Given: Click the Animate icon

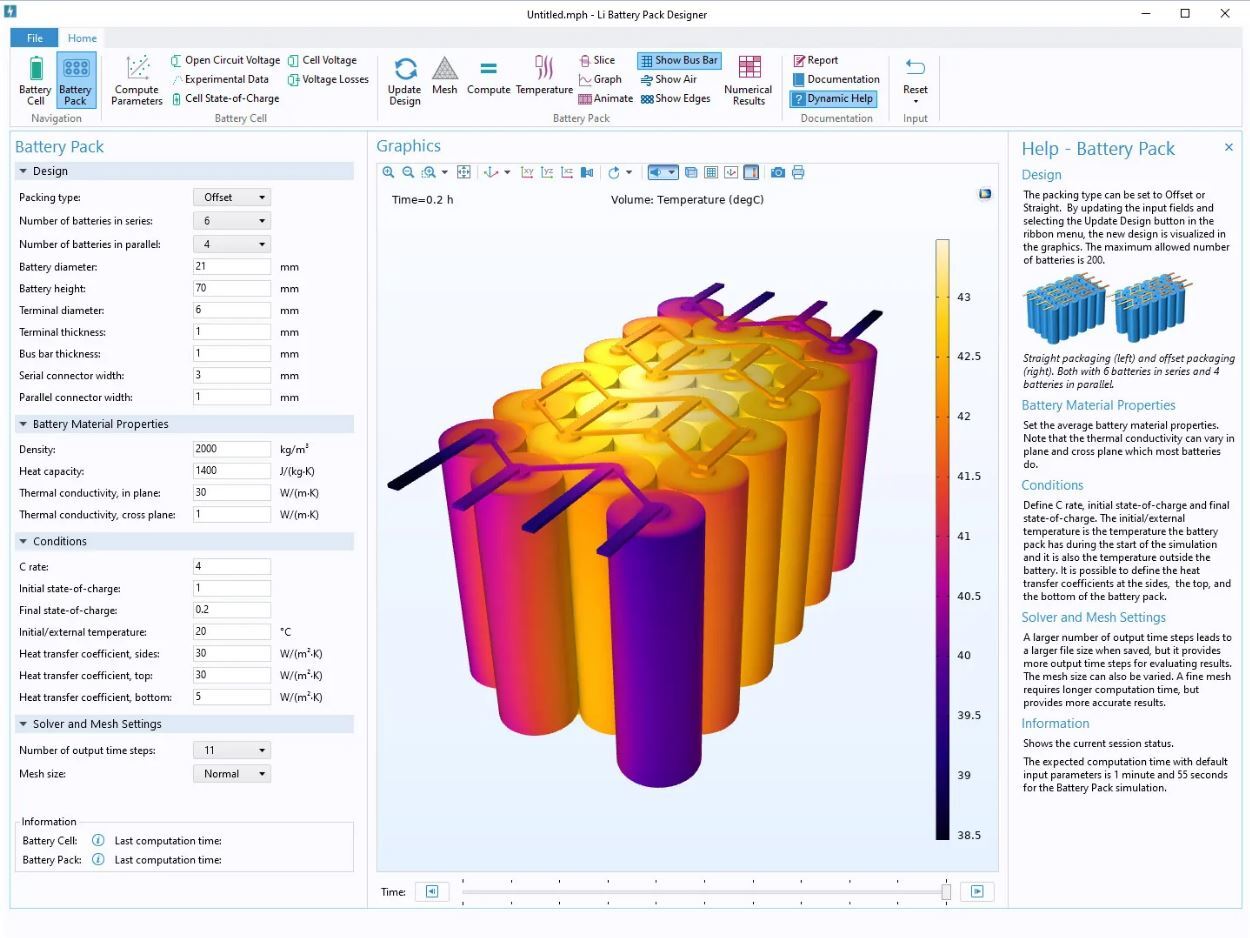Looking at the screenshot, I should 605,98.
